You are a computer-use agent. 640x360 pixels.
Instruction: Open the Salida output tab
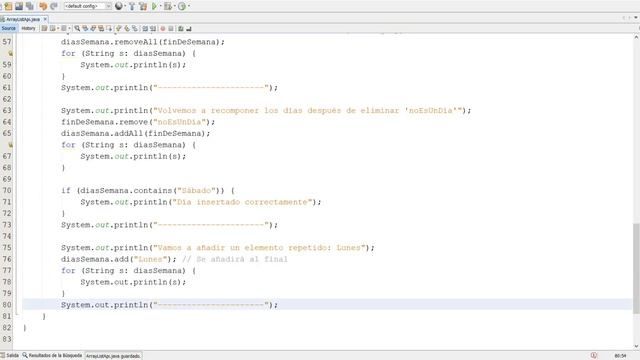[10, 356]
